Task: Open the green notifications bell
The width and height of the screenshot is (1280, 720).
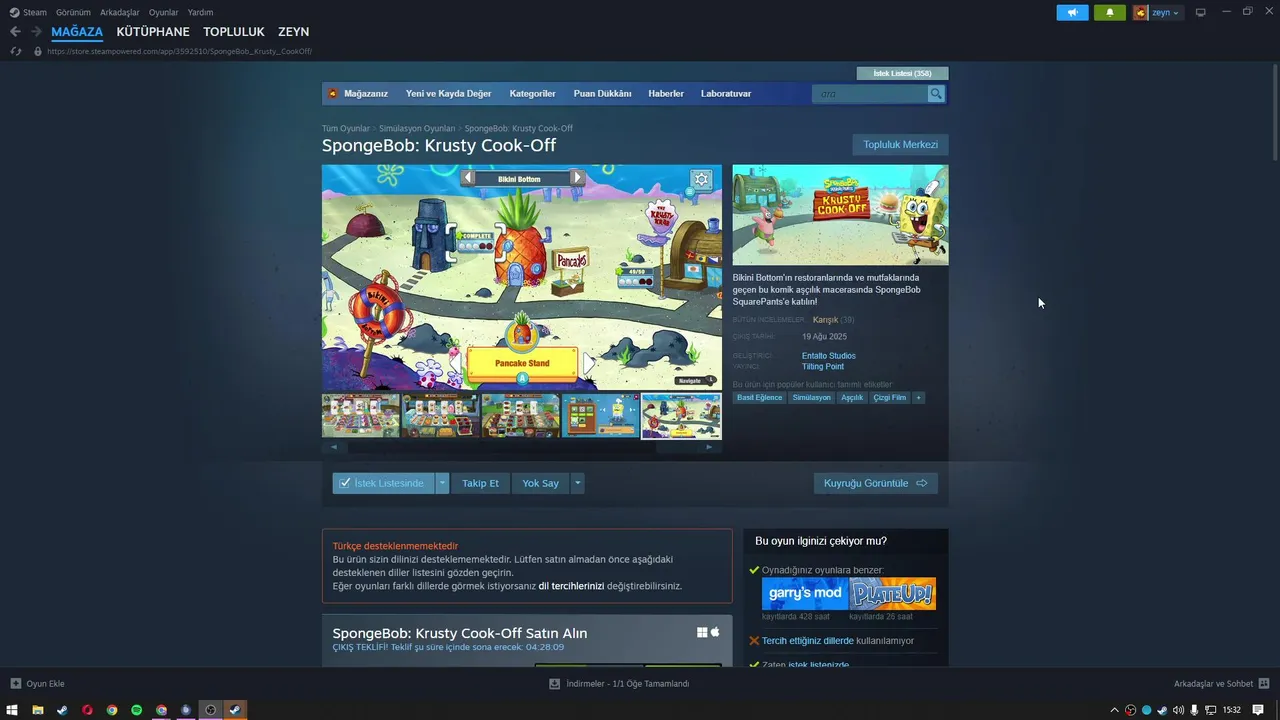Action: (x=1109, y=13)
